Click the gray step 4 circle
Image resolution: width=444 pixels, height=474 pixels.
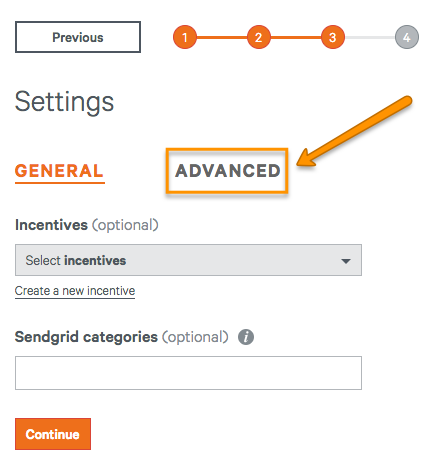[x=407, y=37]
